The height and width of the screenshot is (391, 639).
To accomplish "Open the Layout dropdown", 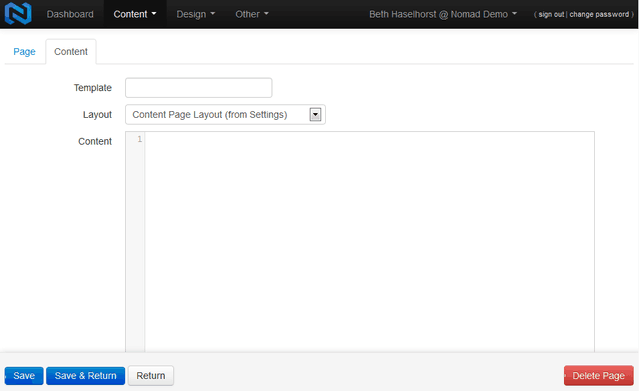I will tap(225, 115).
